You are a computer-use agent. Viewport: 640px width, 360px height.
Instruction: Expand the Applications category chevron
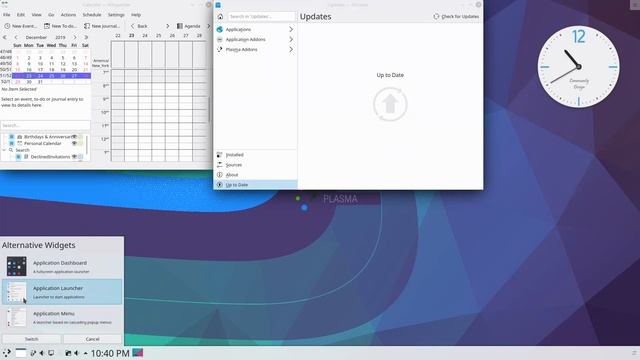point(291,29)
